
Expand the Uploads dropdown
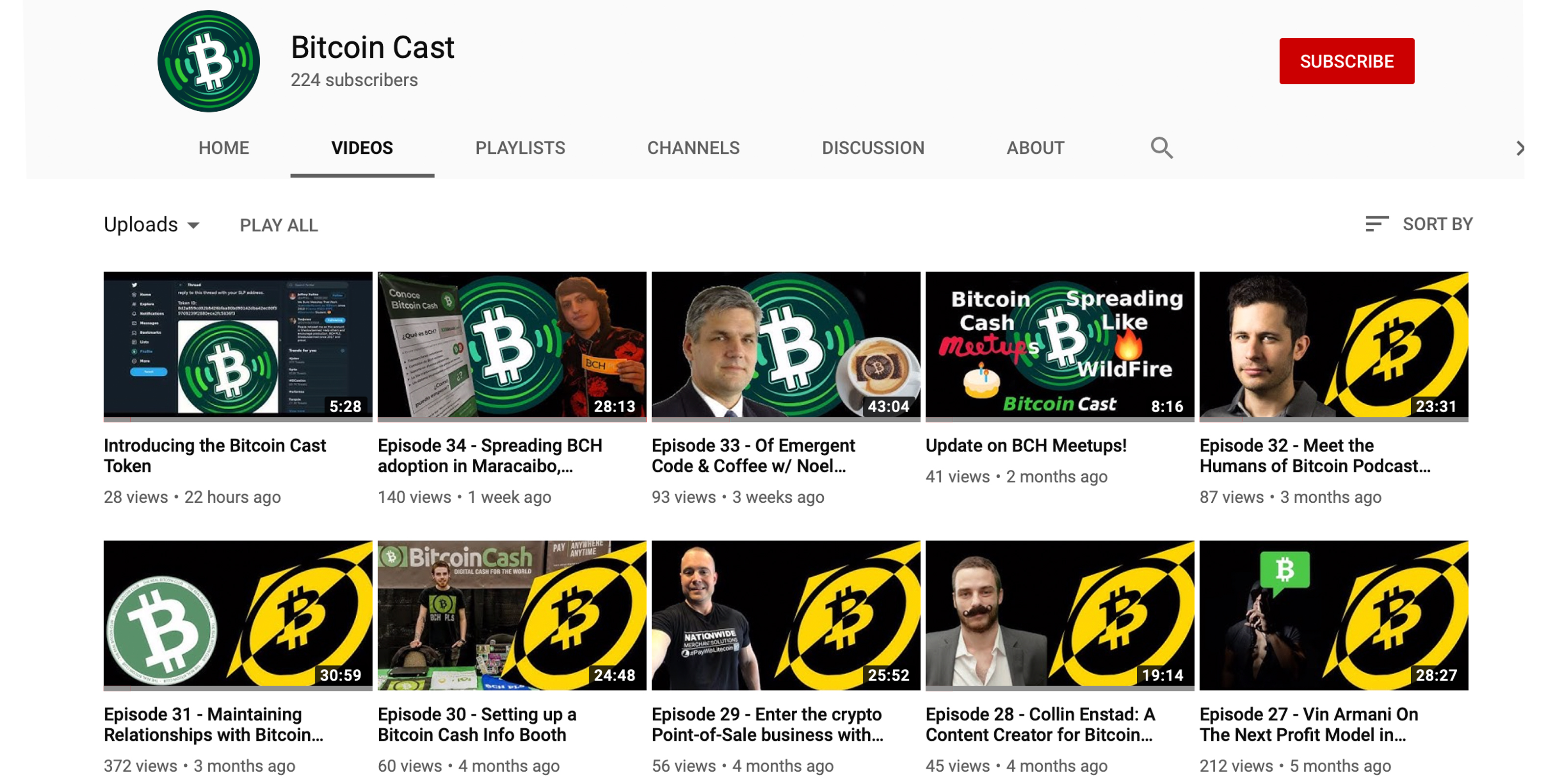(x=151, y=224)
